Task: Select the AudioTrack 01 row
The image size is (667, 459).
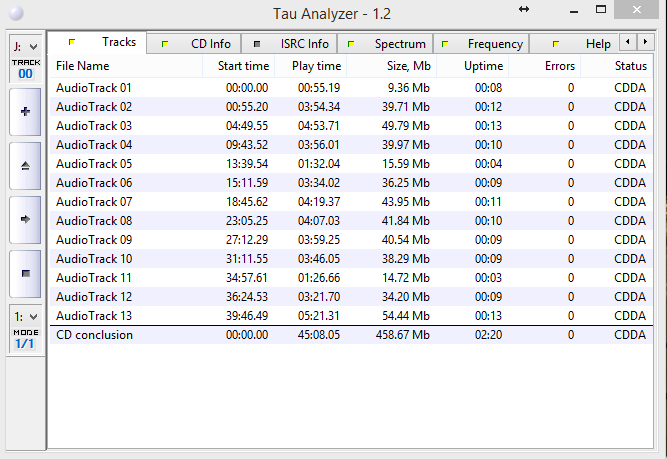Action: pyautogui.click(x=351, y=88)
